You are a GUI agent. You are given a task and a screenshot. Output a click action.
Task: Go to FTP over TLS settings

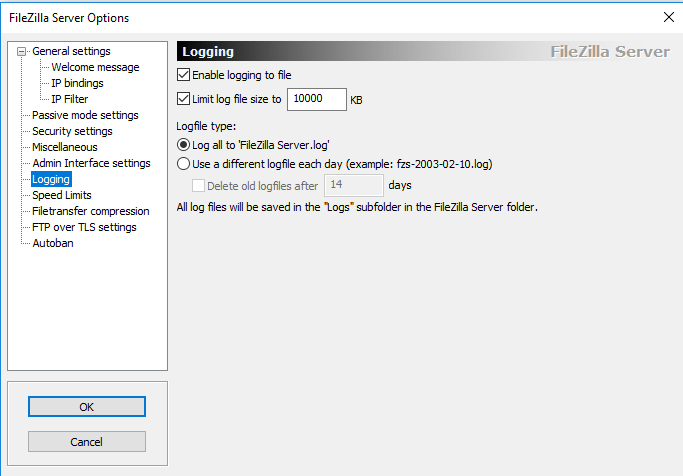tap(85, 227)
